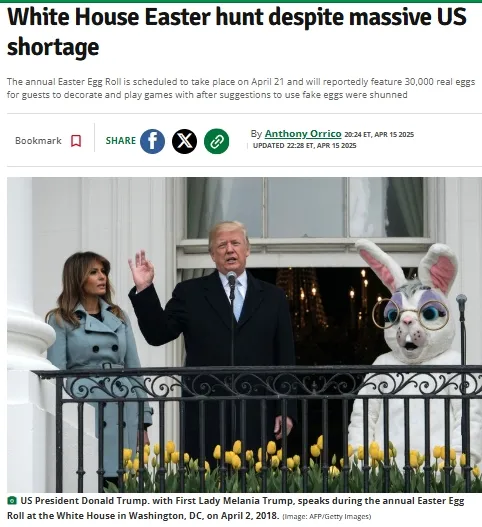The image size is (482, 527).
Task: Click the green bar at page top
Action: pos(241,1)
